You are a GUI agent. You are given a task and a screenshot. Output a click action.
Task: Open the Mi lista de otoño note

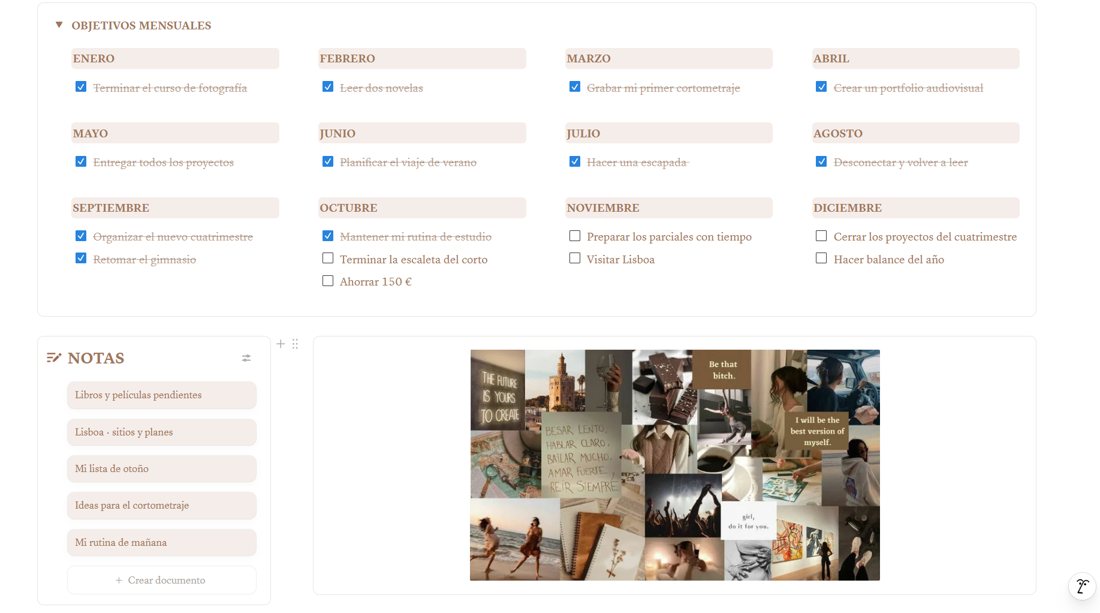pos(162,469)
